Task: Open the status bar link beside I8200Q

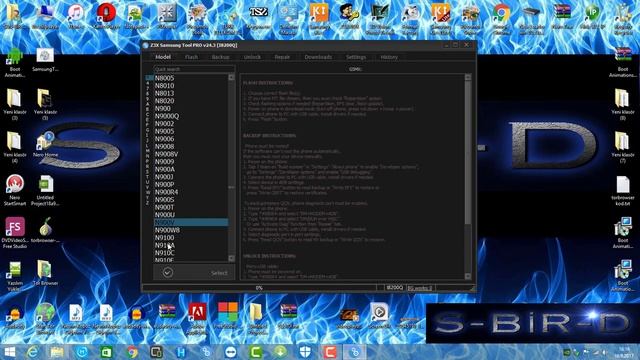Action: tap(420, 288)
